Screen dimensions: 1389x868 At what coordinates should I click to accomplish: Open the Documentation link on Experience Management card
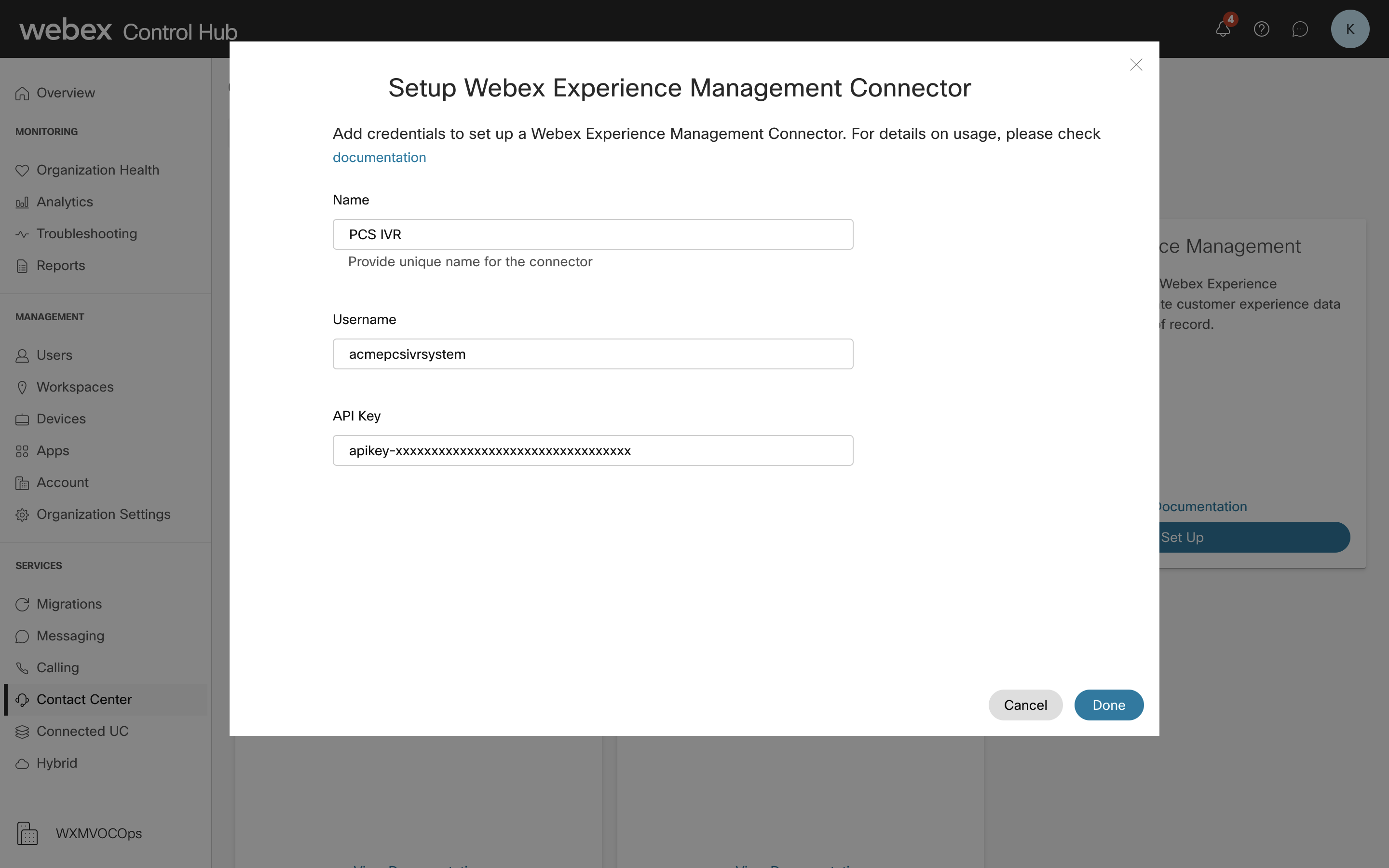tap(1203, 507)
